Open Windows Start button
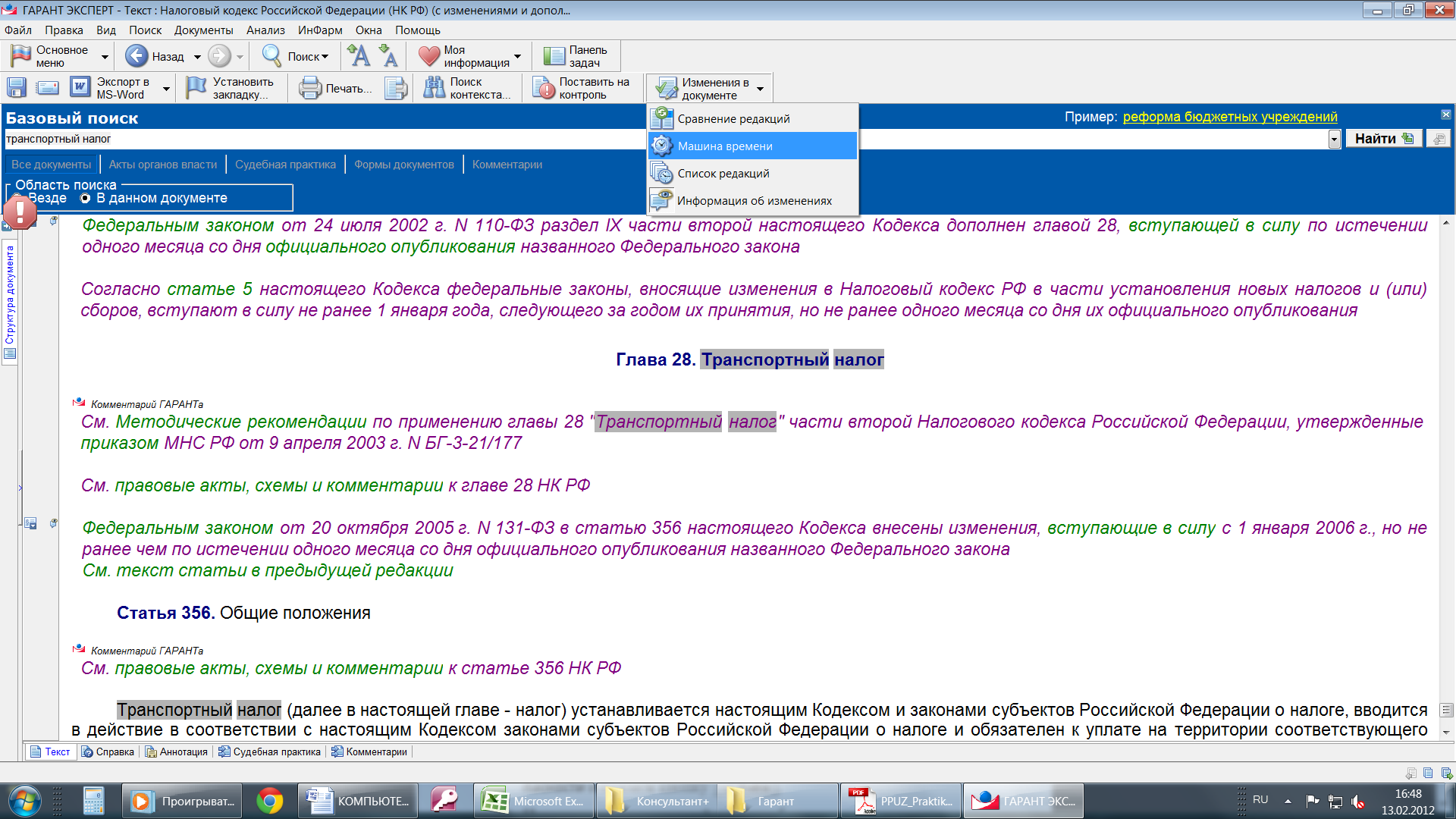Screen dimensions: 1456x819 point(24,801)
